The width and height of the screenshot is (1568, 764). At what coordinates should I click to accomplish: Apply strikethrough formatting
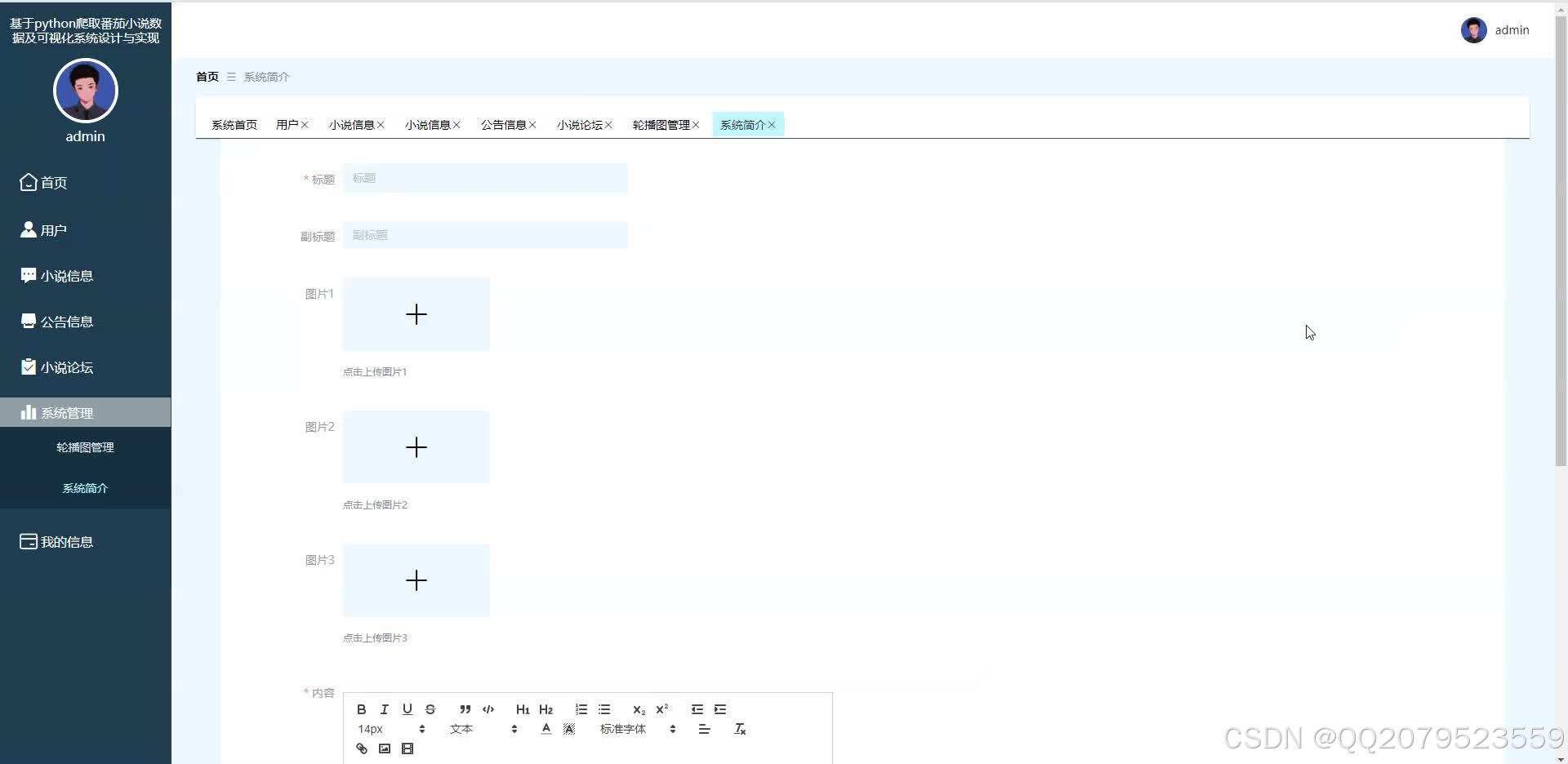(x=430, y=709)
